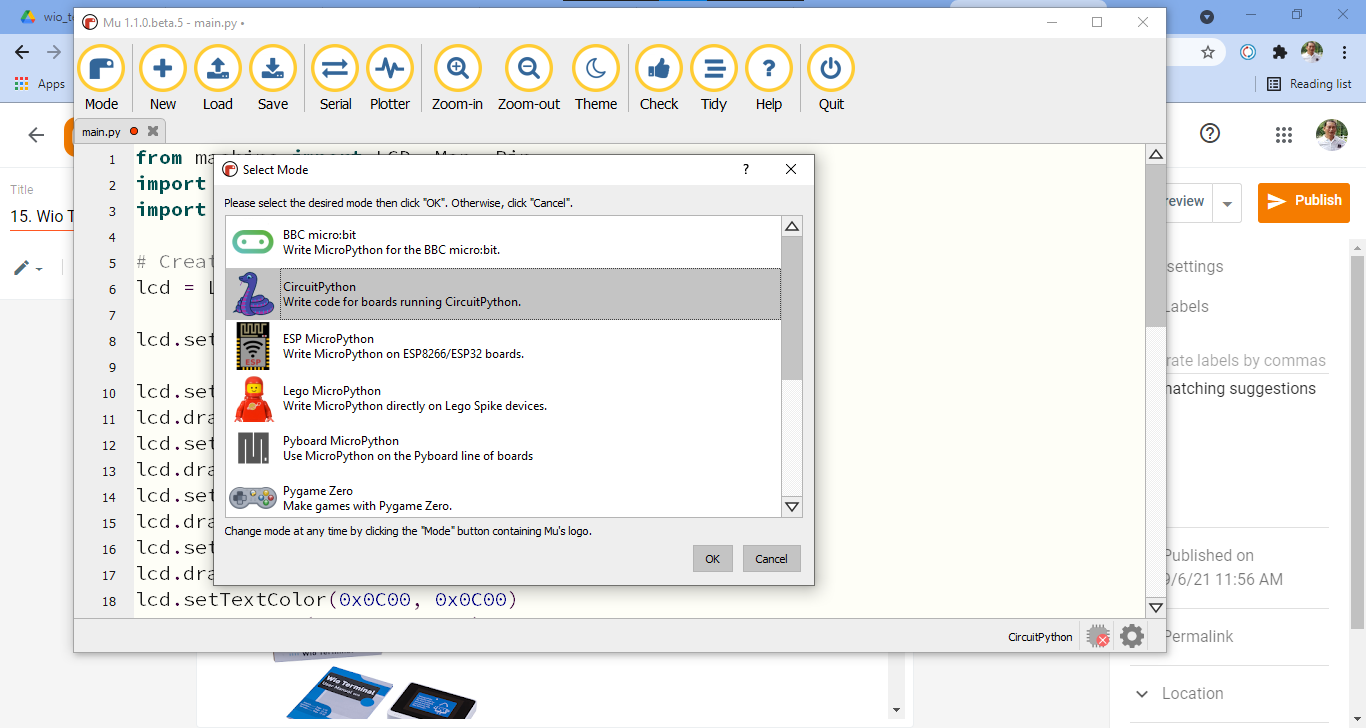
Task: Tidy the code formatting
Action: [x=714, y=79]
